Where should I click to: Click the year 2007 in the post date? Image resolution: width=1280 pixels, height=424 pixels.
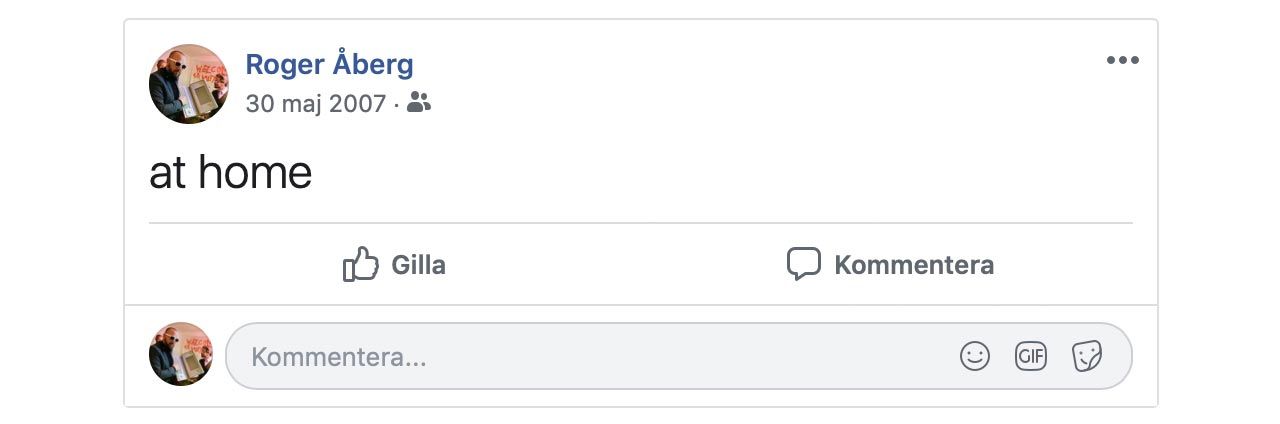click(x=360, y=103)
